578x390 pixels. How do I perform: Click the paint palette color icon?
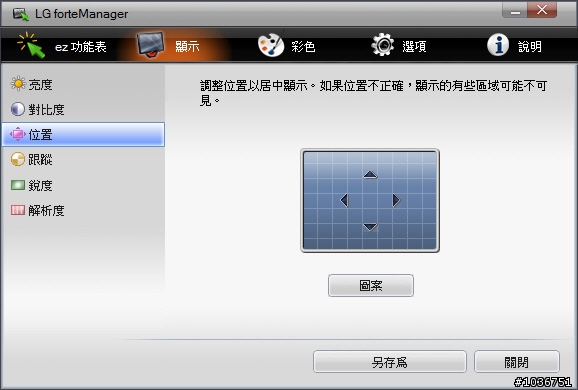[271, 45]
